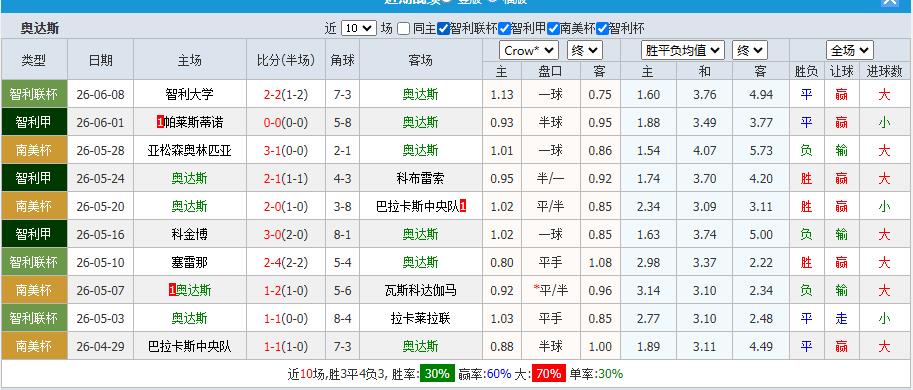Image resolution: width=913 pixels, height=390 pixels.
Task: Open the 终 dropdown next to 胜平负均值
Action: 750,51
